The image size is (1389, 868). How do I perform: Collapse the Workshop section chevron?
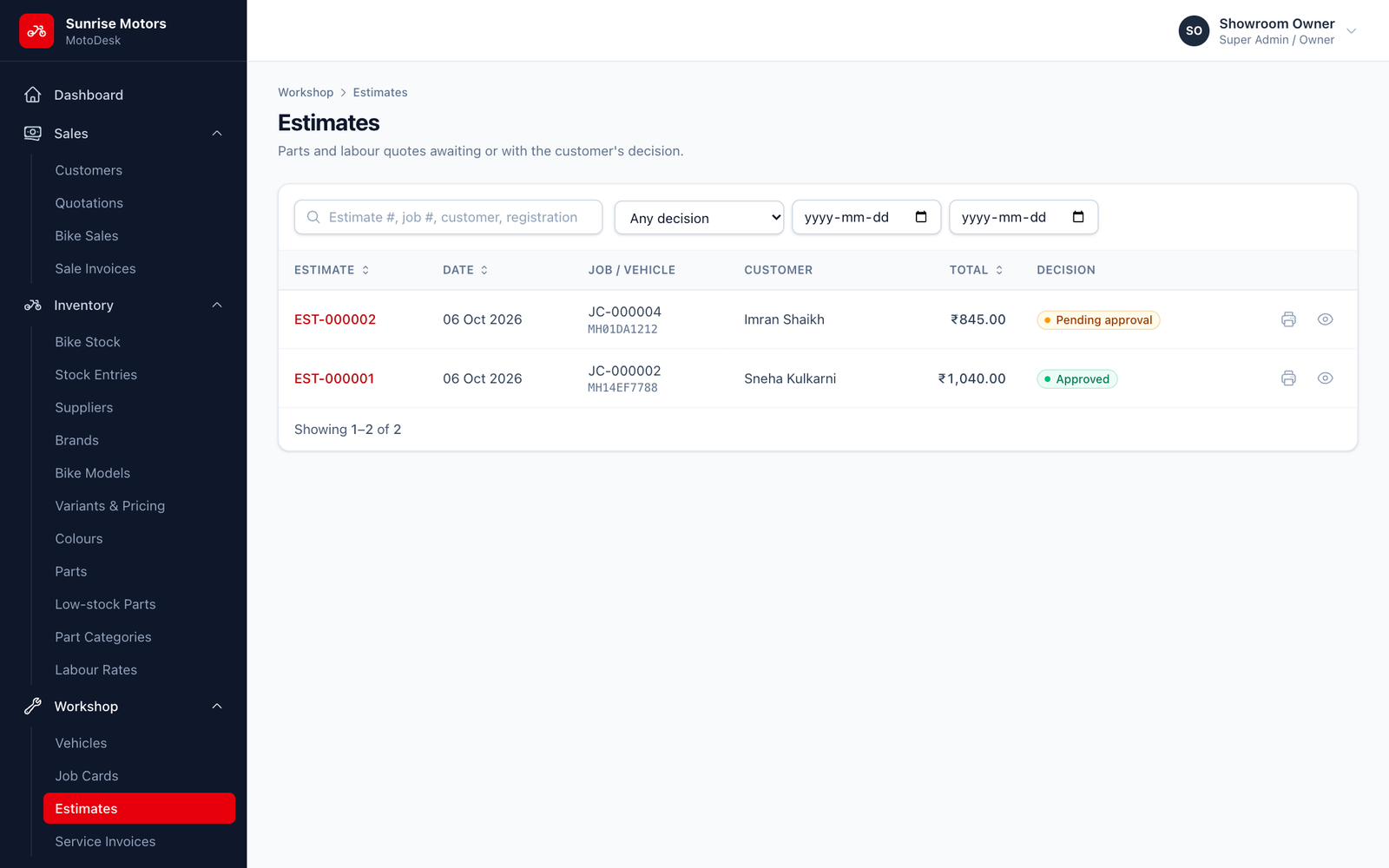point(217,706)
